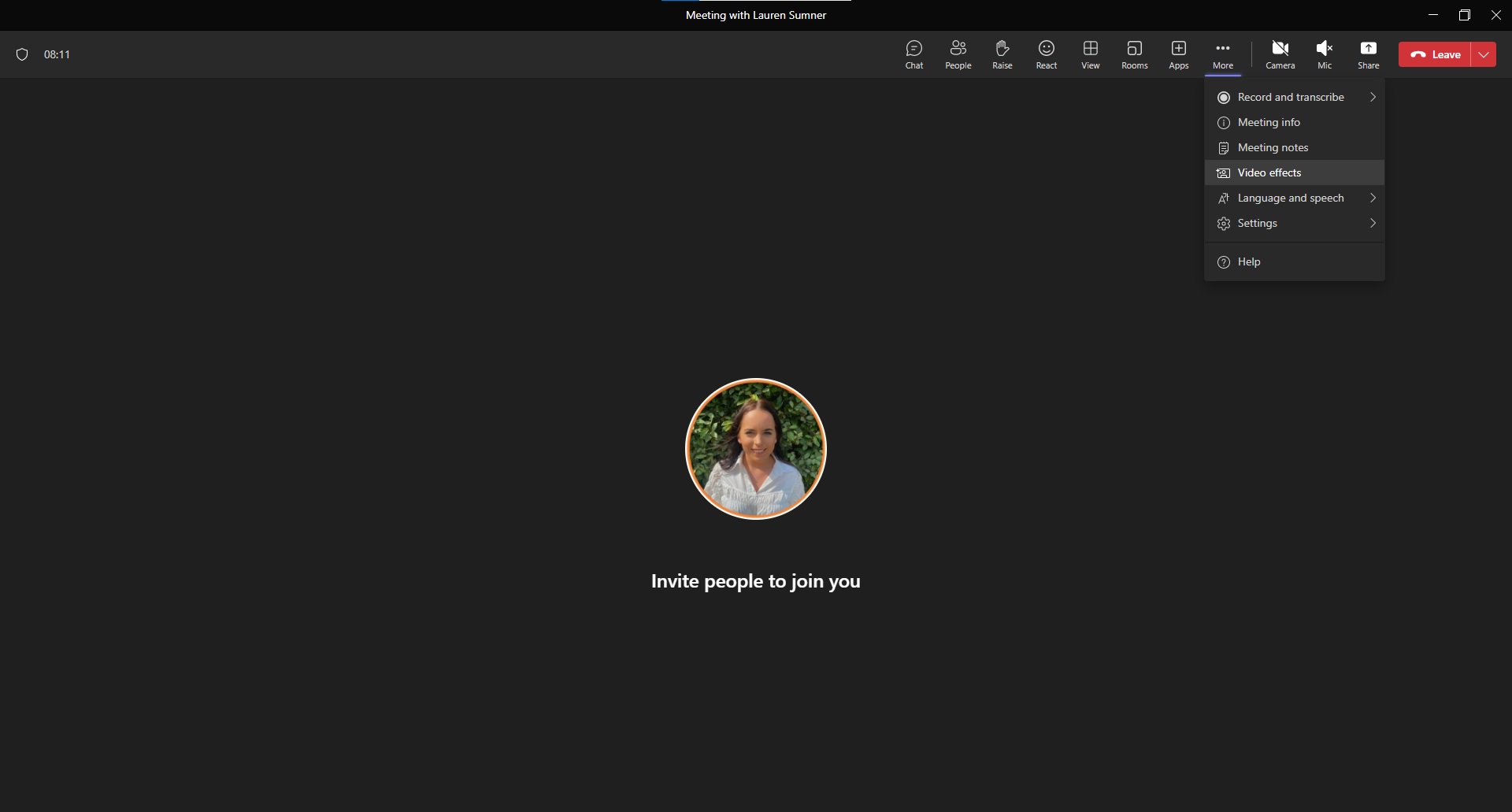The height and width of the screenshot is (812, 1512).
Task: Click Lauren Sumner's profile picture
Action: click(755, 449)
